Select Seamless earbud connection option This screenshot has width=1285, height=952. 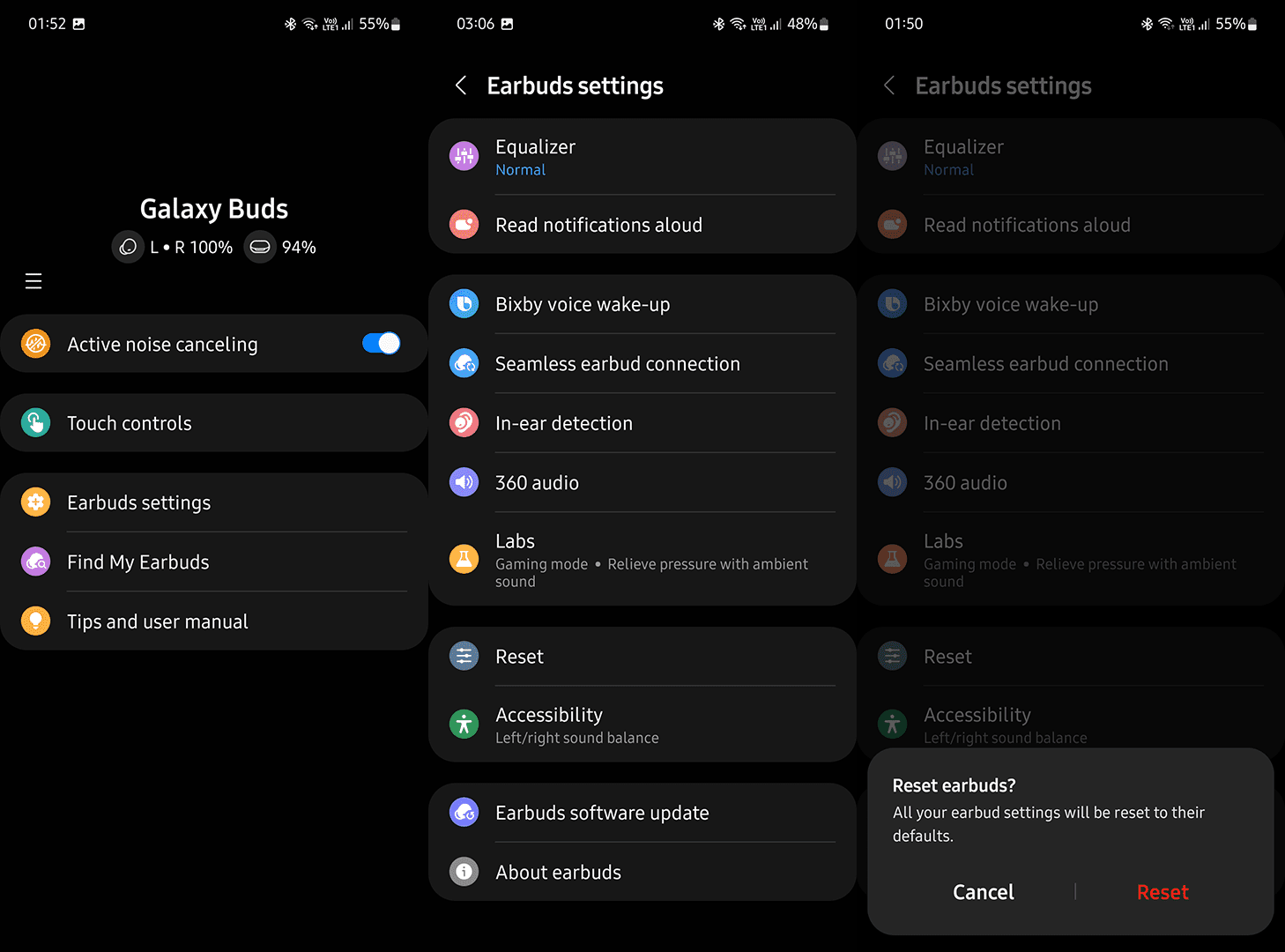[642, 363]
